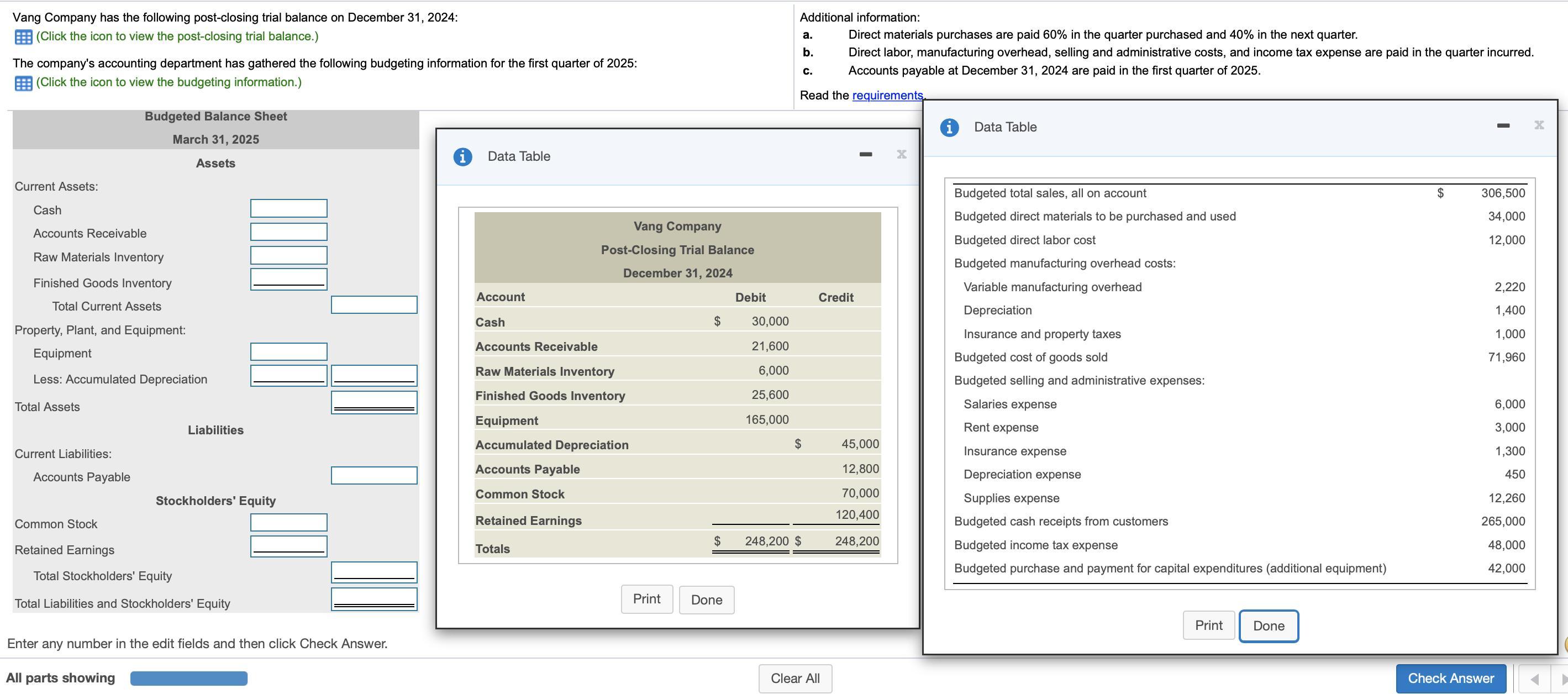Click info icon in budgeting Data Table
The height and width of the screenshot is (694, 1568).
pos(949,127)
